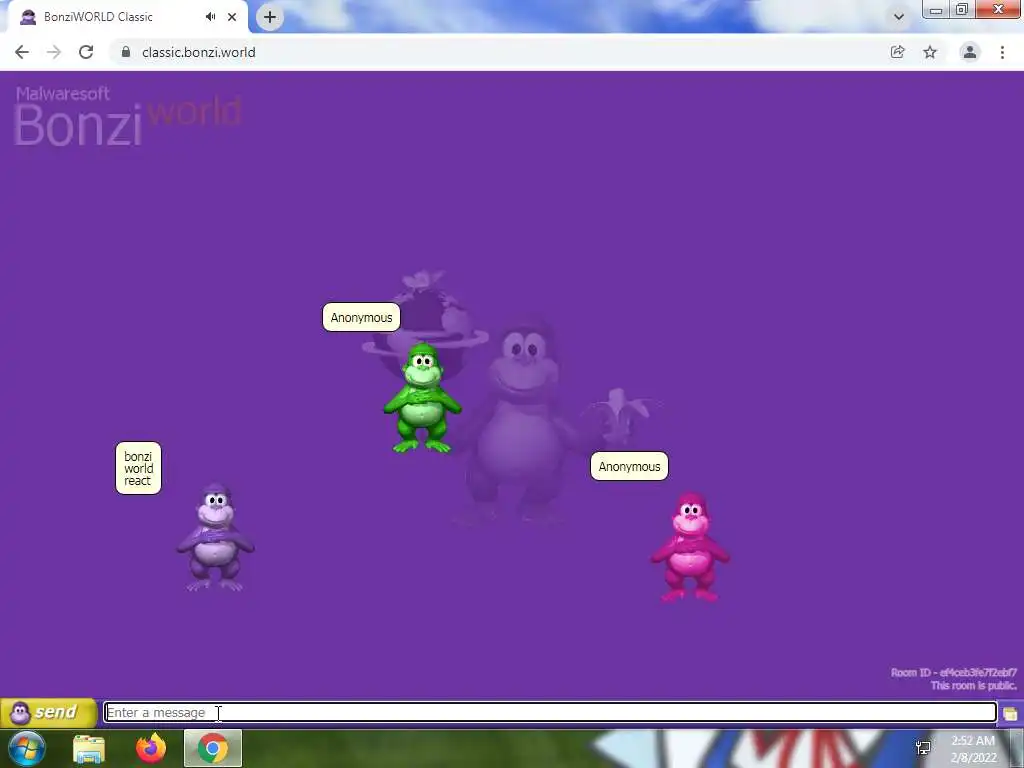The image size is (1024, 768).
Task: Click the yellow icon beside message box
Action: (1010, 713)
